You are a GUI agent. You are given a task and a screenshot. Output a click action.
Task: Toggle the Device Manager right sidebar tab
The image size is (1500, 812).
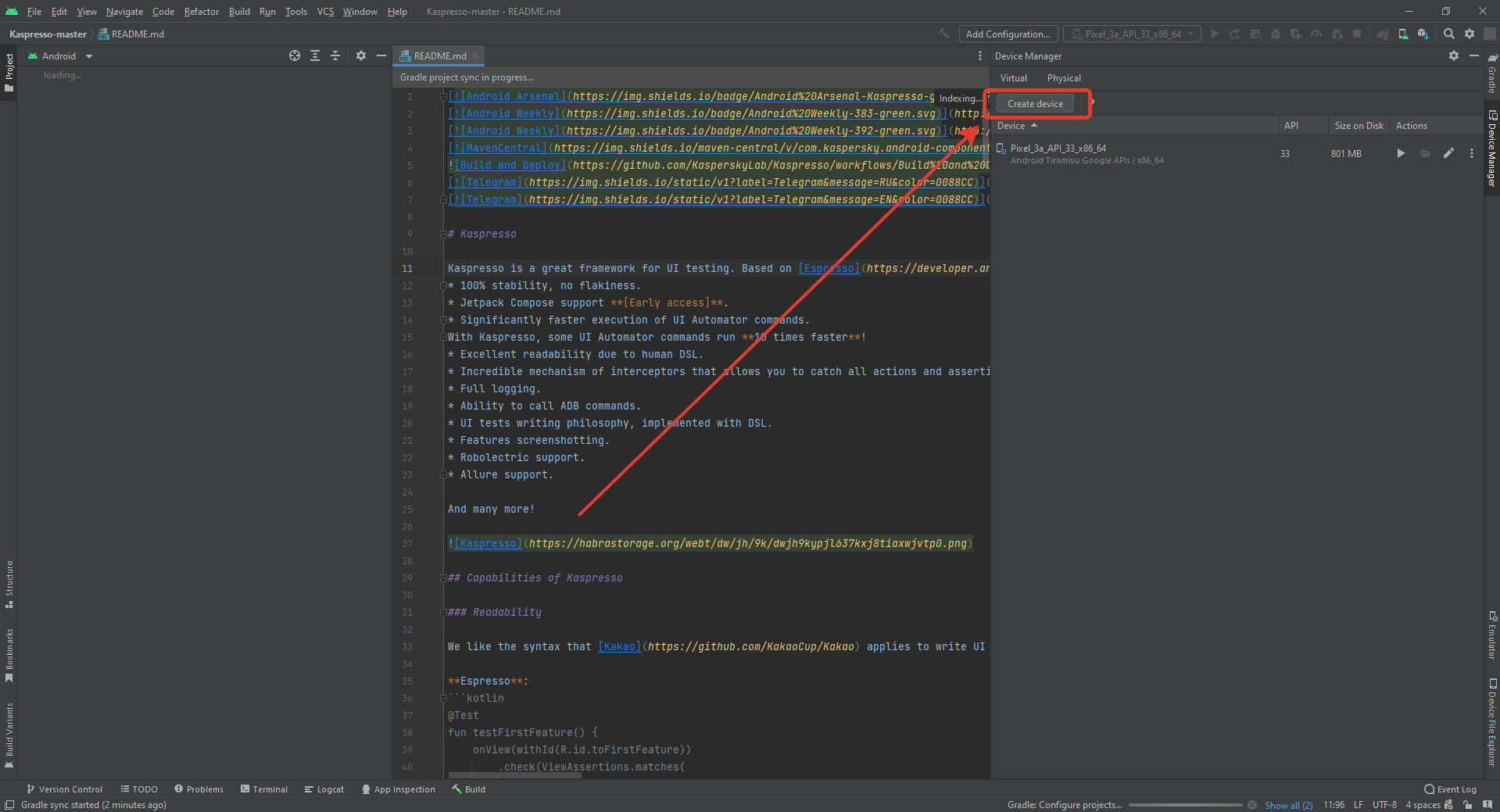pyautogui.click(x=1492, y=148)
